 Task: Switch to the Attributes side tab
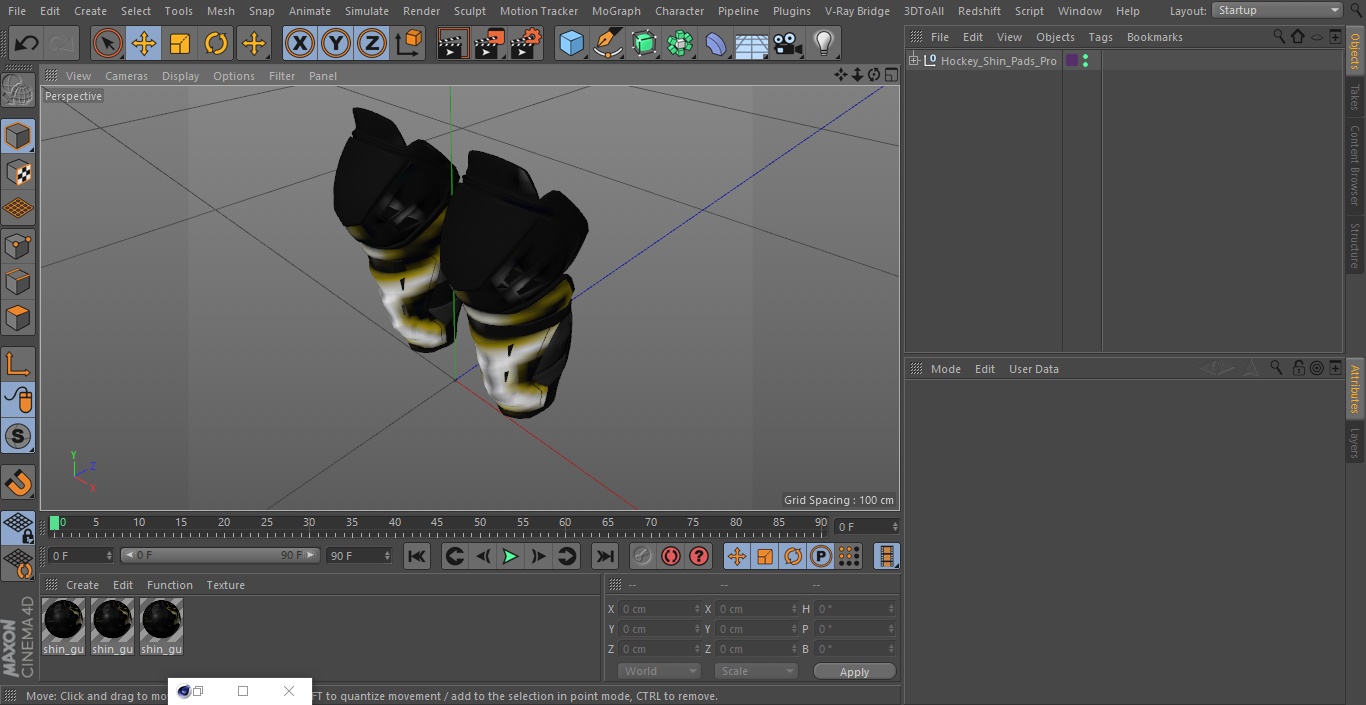[x=1355, y=388]
